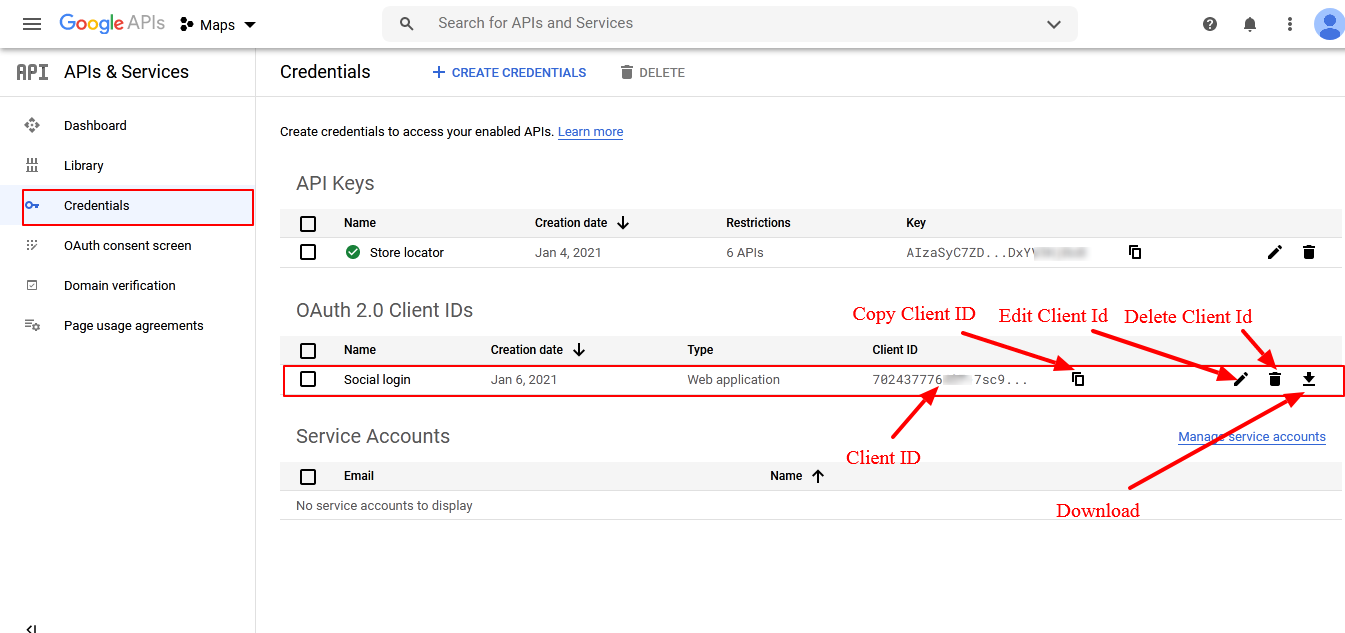Open Manage service accounts link
The height and width of the screenshot is (633, 1345).
(1252, 437)
